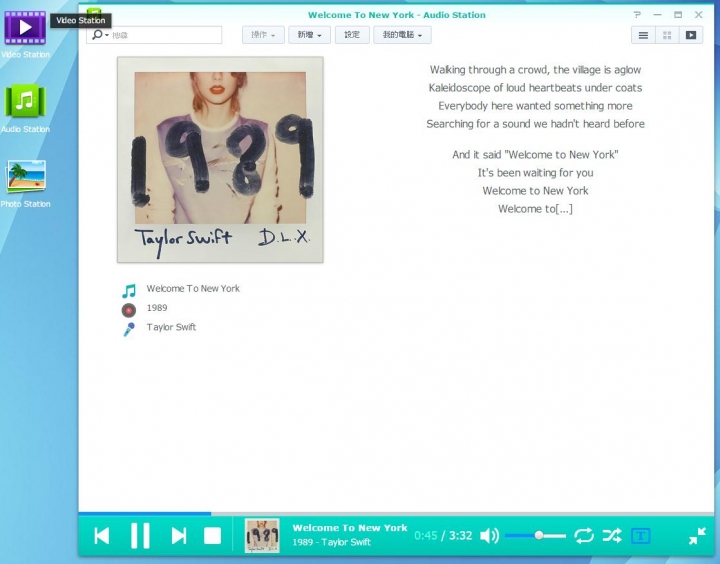The height and width of the screenshot is (564, 720).
Task: Click the small album thumbnail in player bar
Action: pos(262,536)
